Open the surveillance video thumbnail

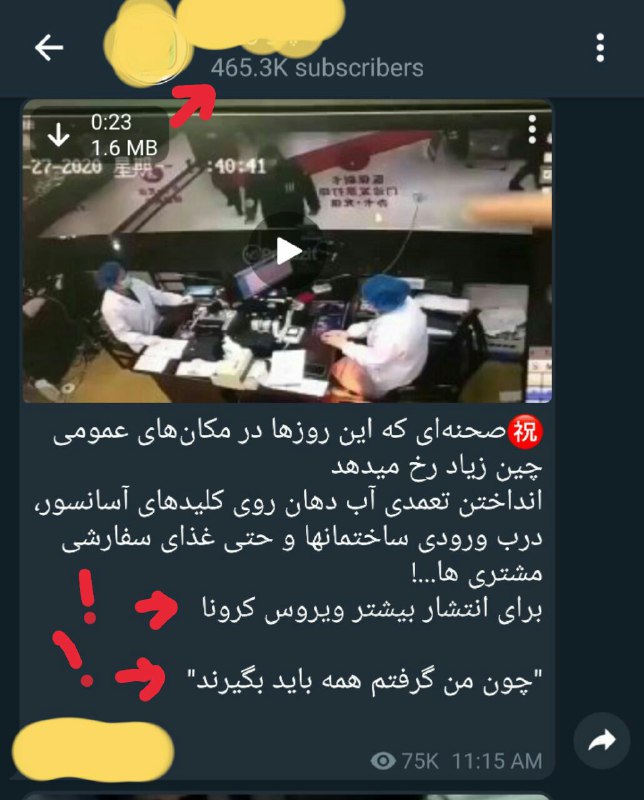click(x=287, y=252)
